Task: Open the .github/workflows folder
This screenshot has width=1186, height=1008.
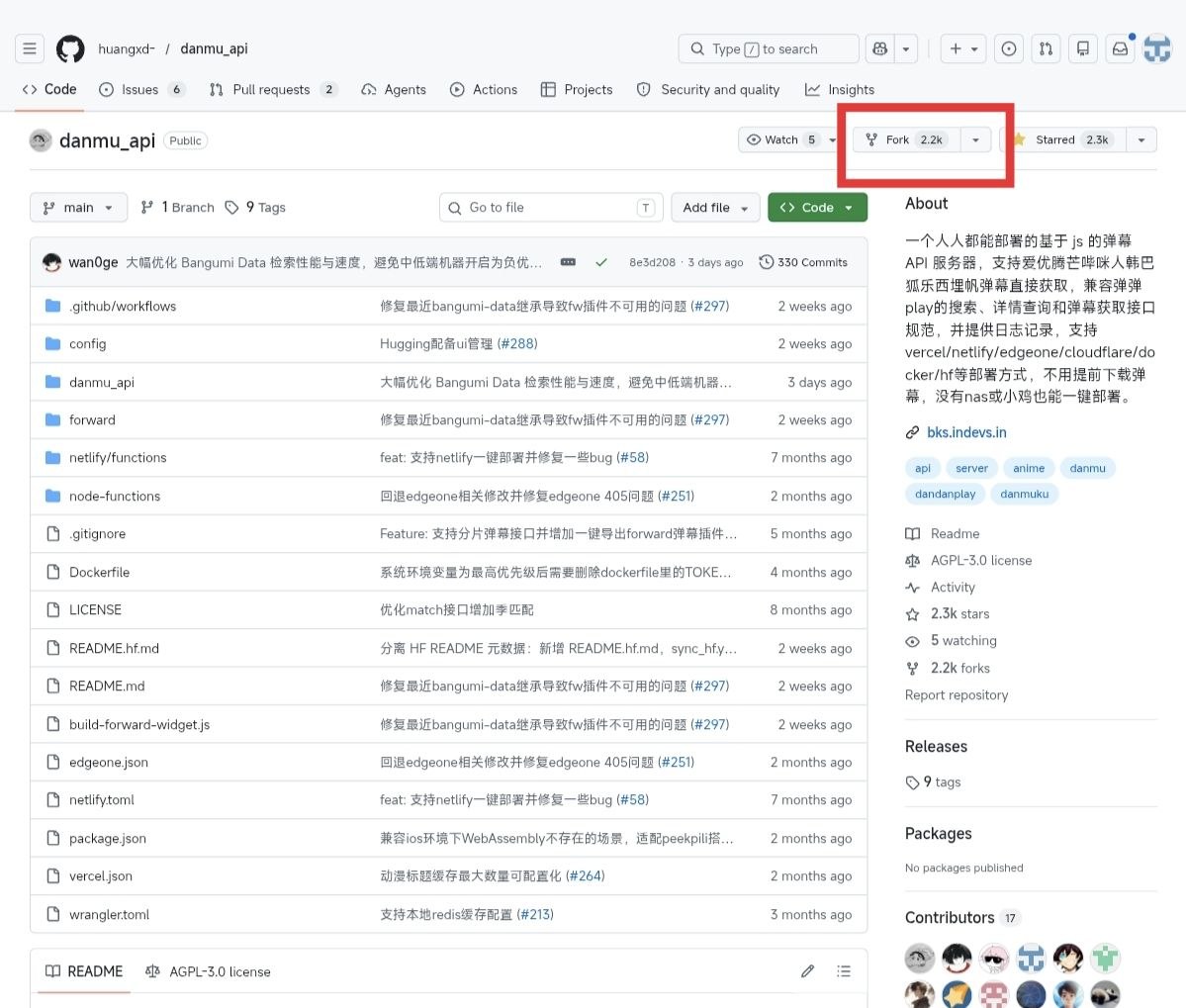Action: (x=123, y=307)
